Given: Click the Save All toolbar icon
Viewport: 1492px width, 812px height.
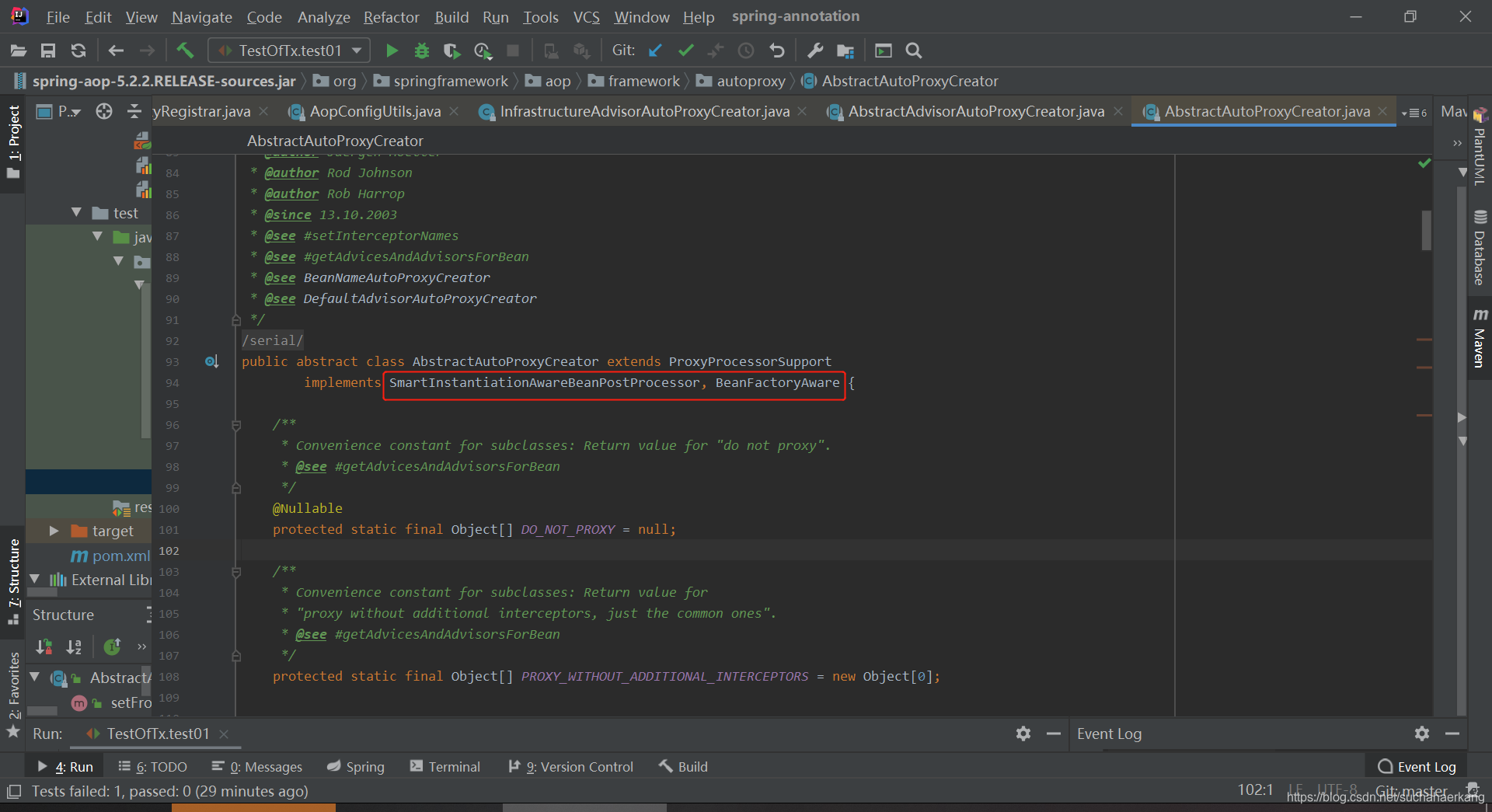Looking at the screenshot, I should pos(48,51).
